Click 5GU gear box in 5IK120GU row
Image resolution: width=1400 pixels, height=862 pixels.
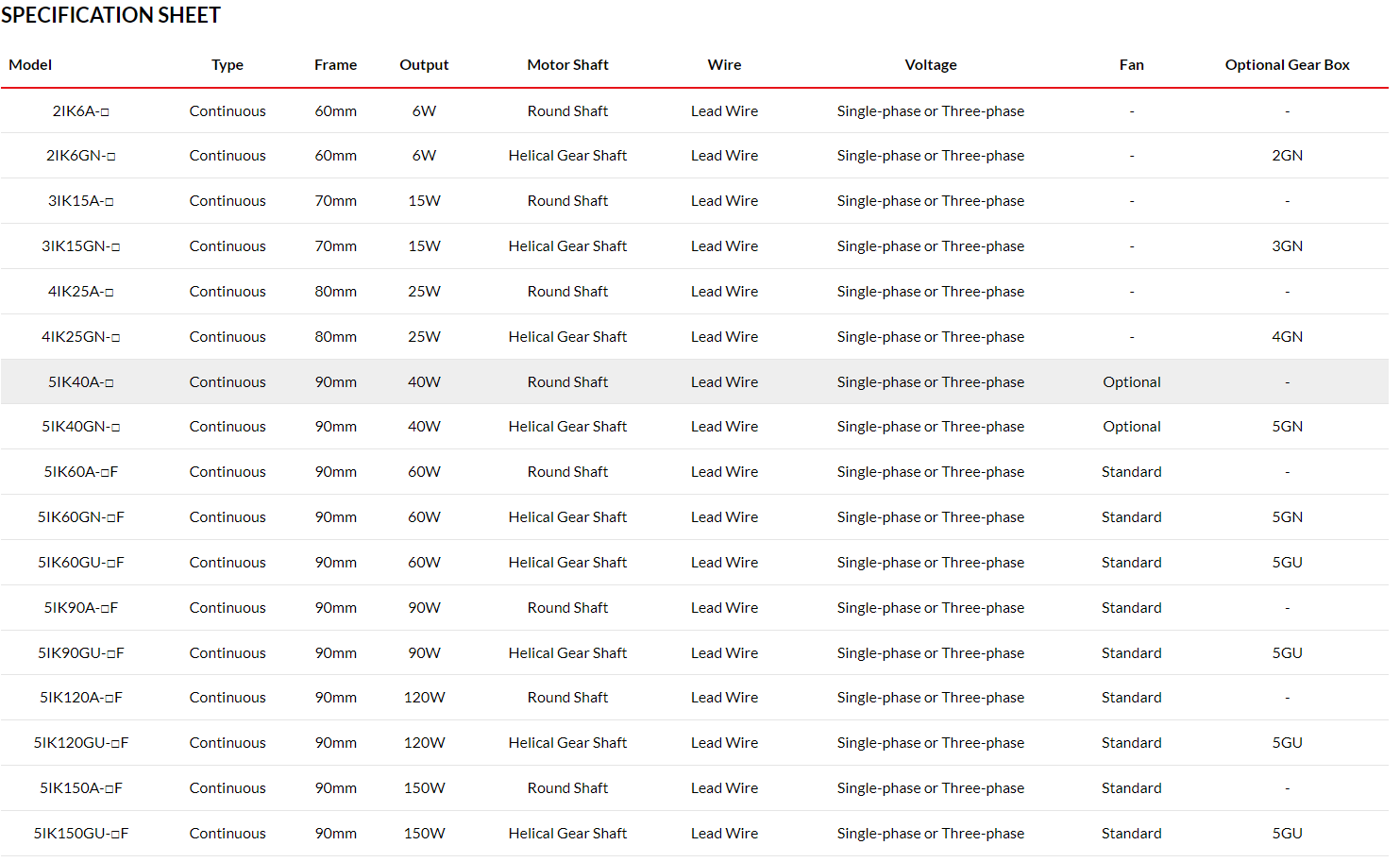tap(1288, 743)
